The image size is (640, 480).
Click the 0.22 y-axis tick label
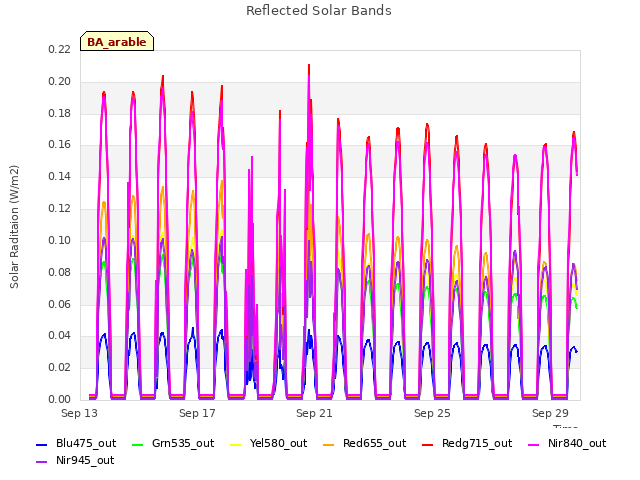point(60,49)
